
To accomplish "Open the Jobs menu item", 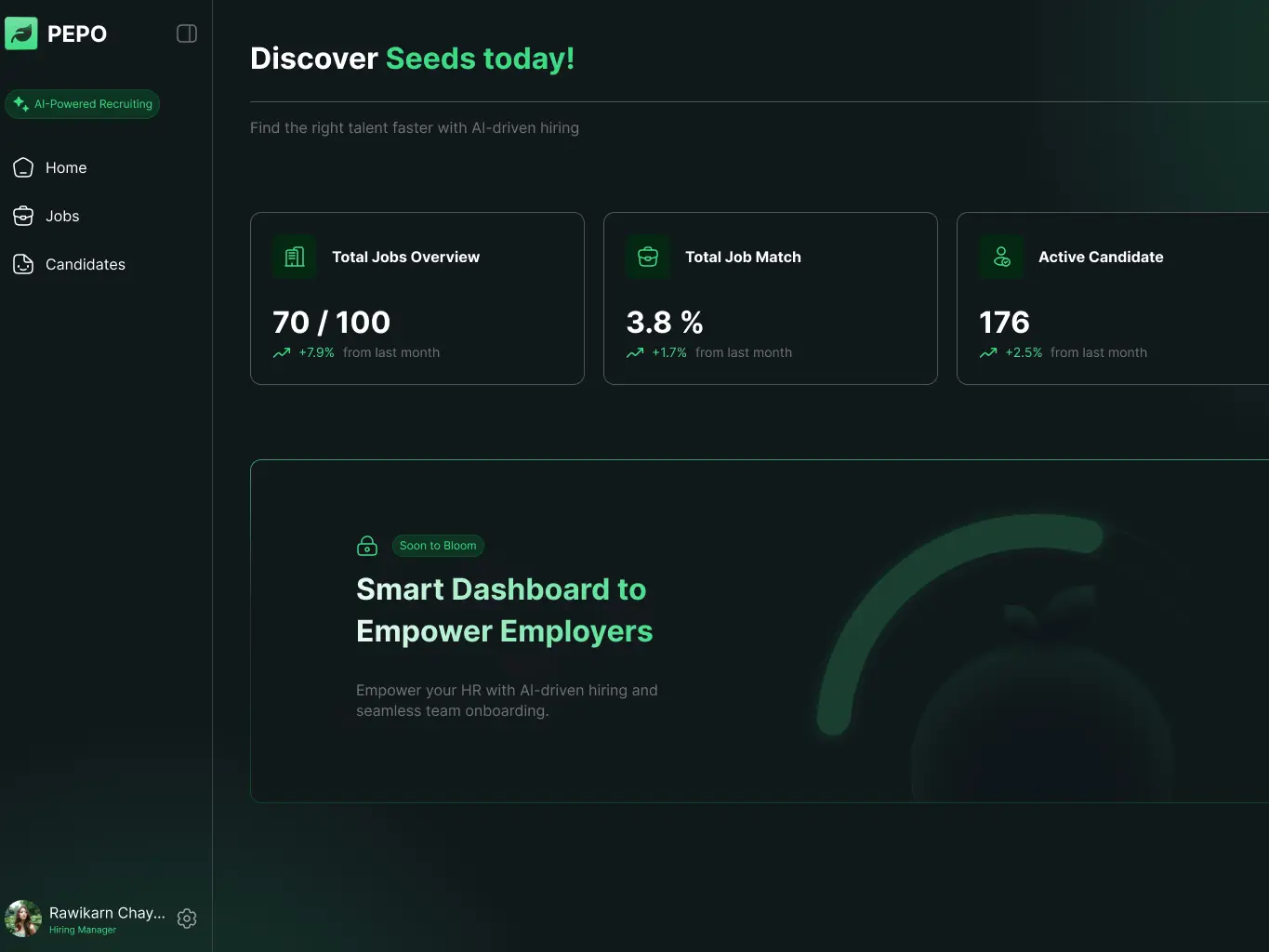I will pyautogui.click(x=62, y=216).
